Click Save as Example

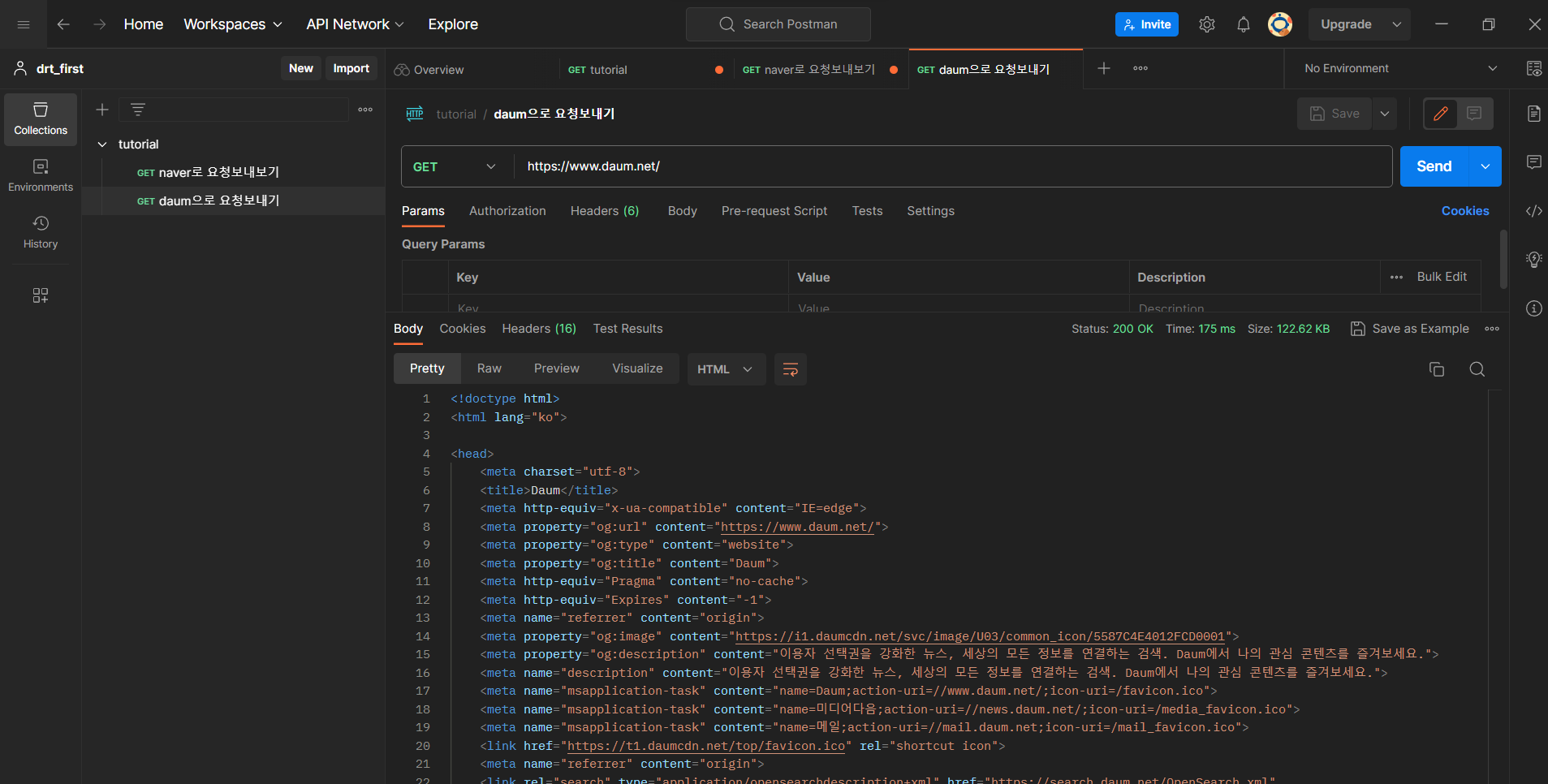[1410, 329]
